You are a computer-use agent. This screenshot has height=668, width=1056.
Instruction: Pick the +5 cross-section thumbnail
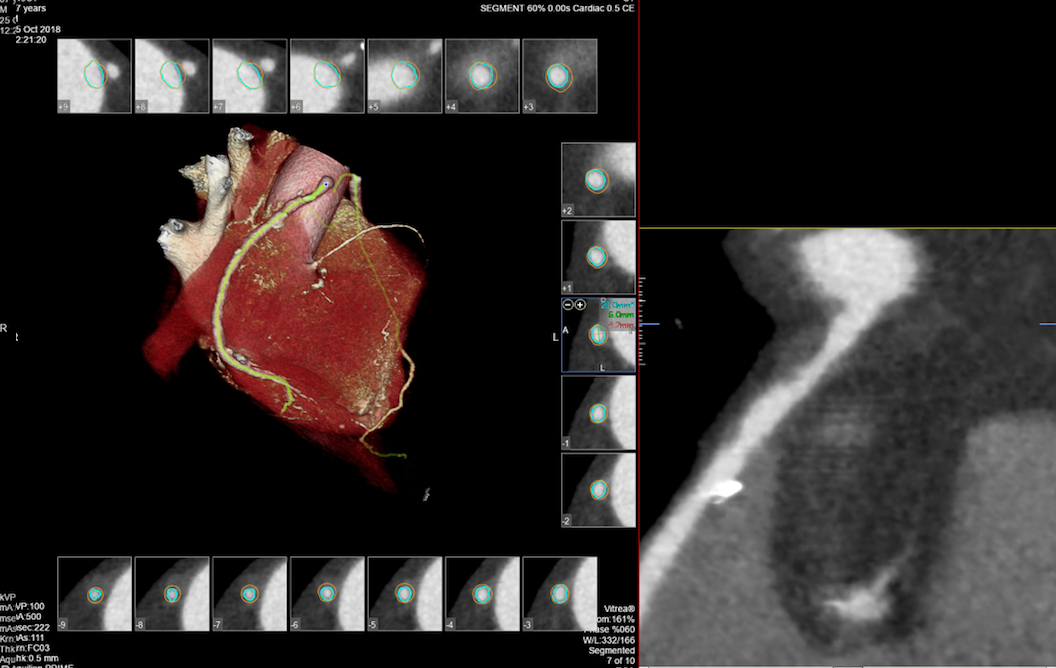(405, 76)
